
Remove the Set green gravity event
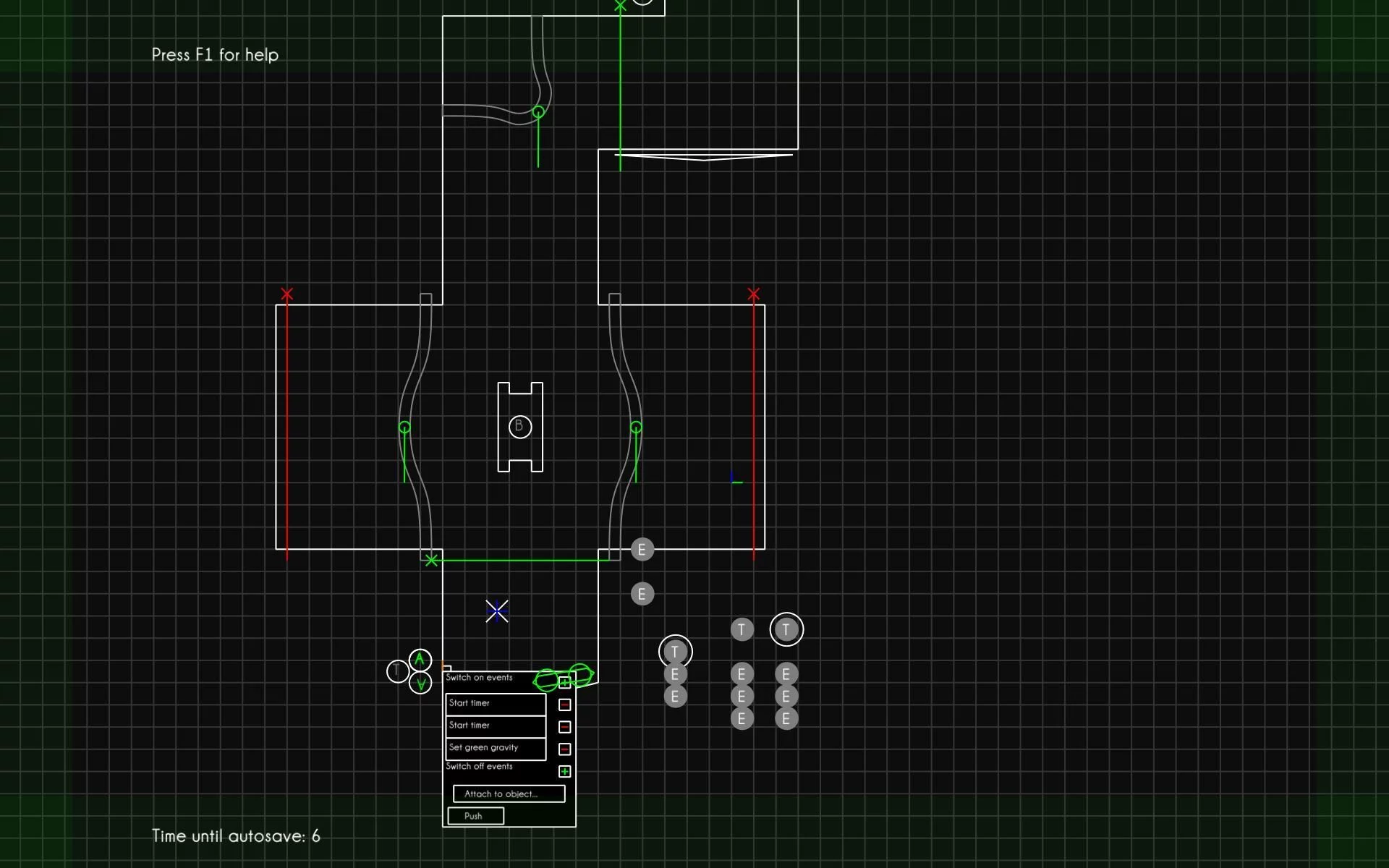pos(565,749)
